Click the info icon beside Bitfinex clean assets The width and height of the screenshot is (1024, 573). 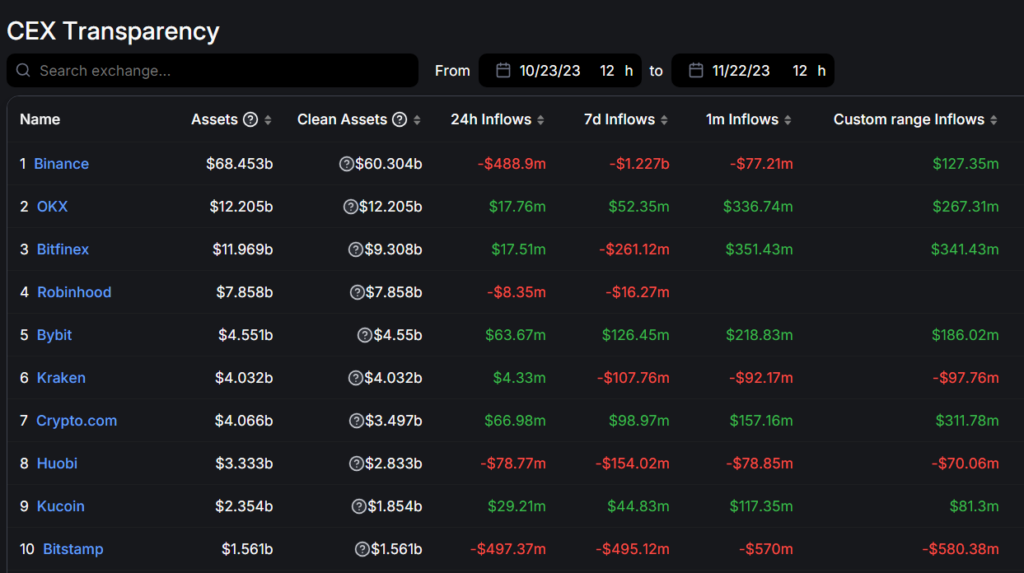coord(355,250)
